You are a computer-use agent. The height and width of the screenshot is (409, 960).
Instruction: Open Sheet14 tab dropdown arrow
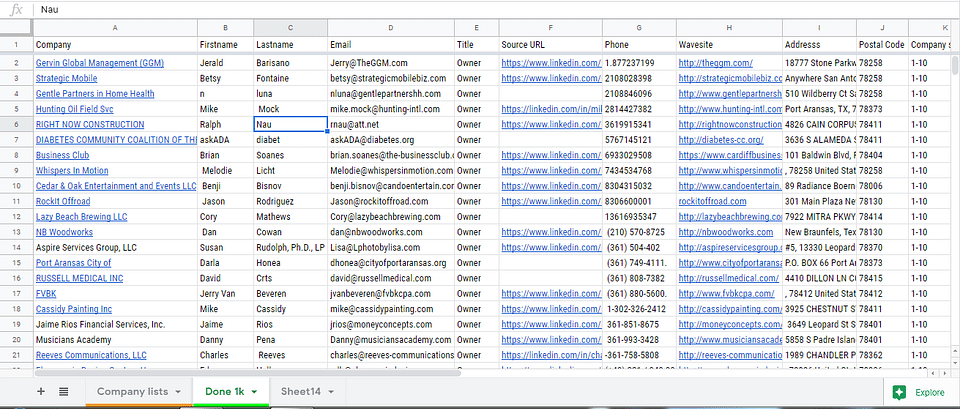click(x=331, y=392)
